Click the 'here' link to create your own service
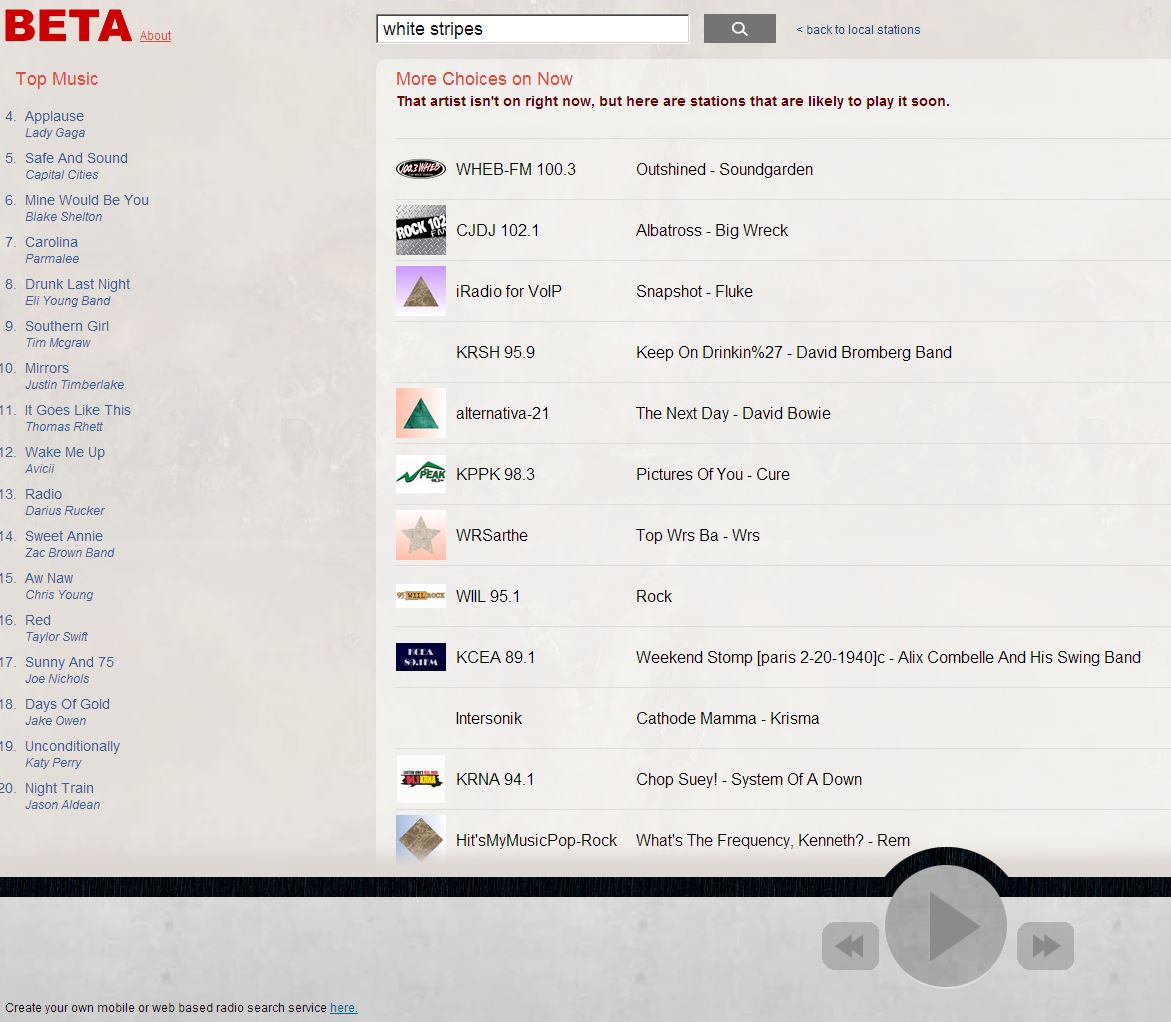This screenshot has width=1171, height=1022. (x=344, y=1007)
